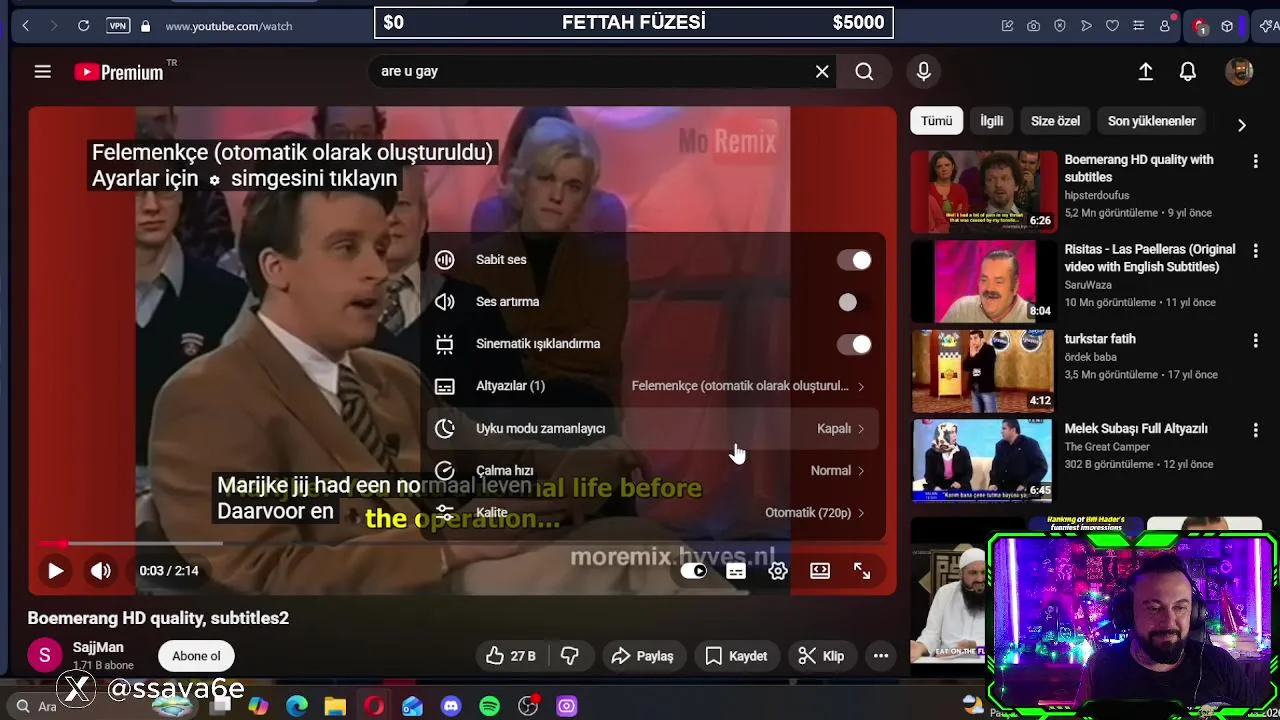Select the Son yüklenenler chip

pyautogui.click(x=1151, y=121)
